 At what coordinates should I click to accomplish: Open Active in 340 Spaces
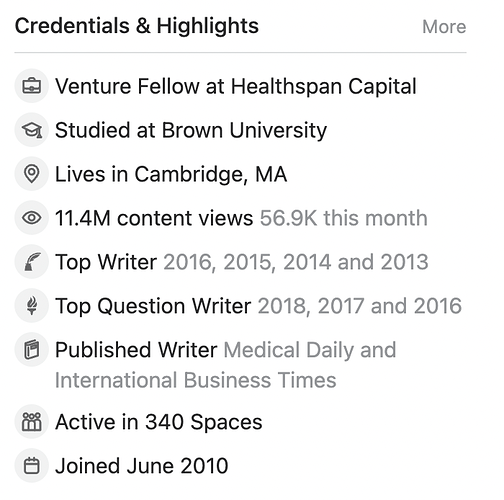(x=159, y=422)
